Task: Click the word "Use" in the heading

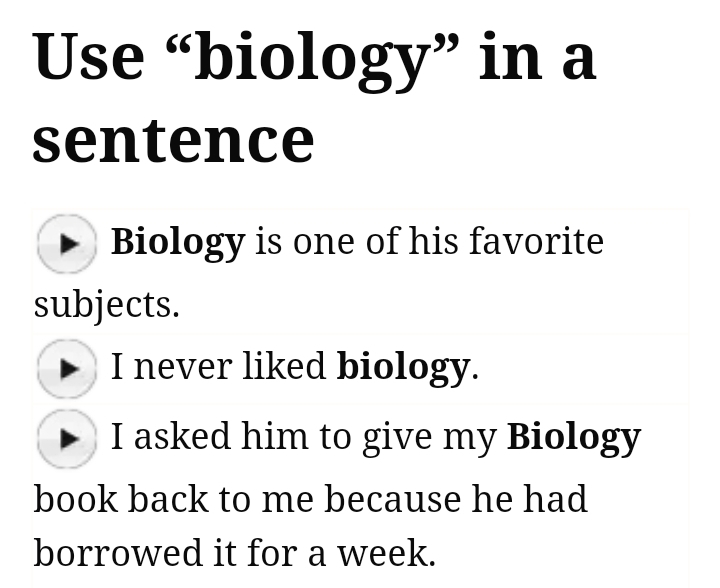Action: click(x=89, y=57)
